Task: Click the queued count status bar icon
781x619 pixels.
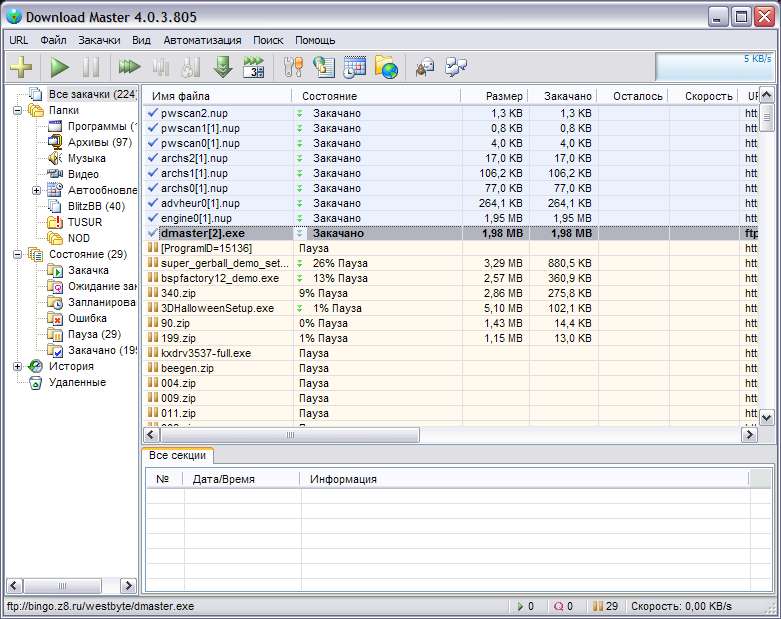Action: [558, 606]
